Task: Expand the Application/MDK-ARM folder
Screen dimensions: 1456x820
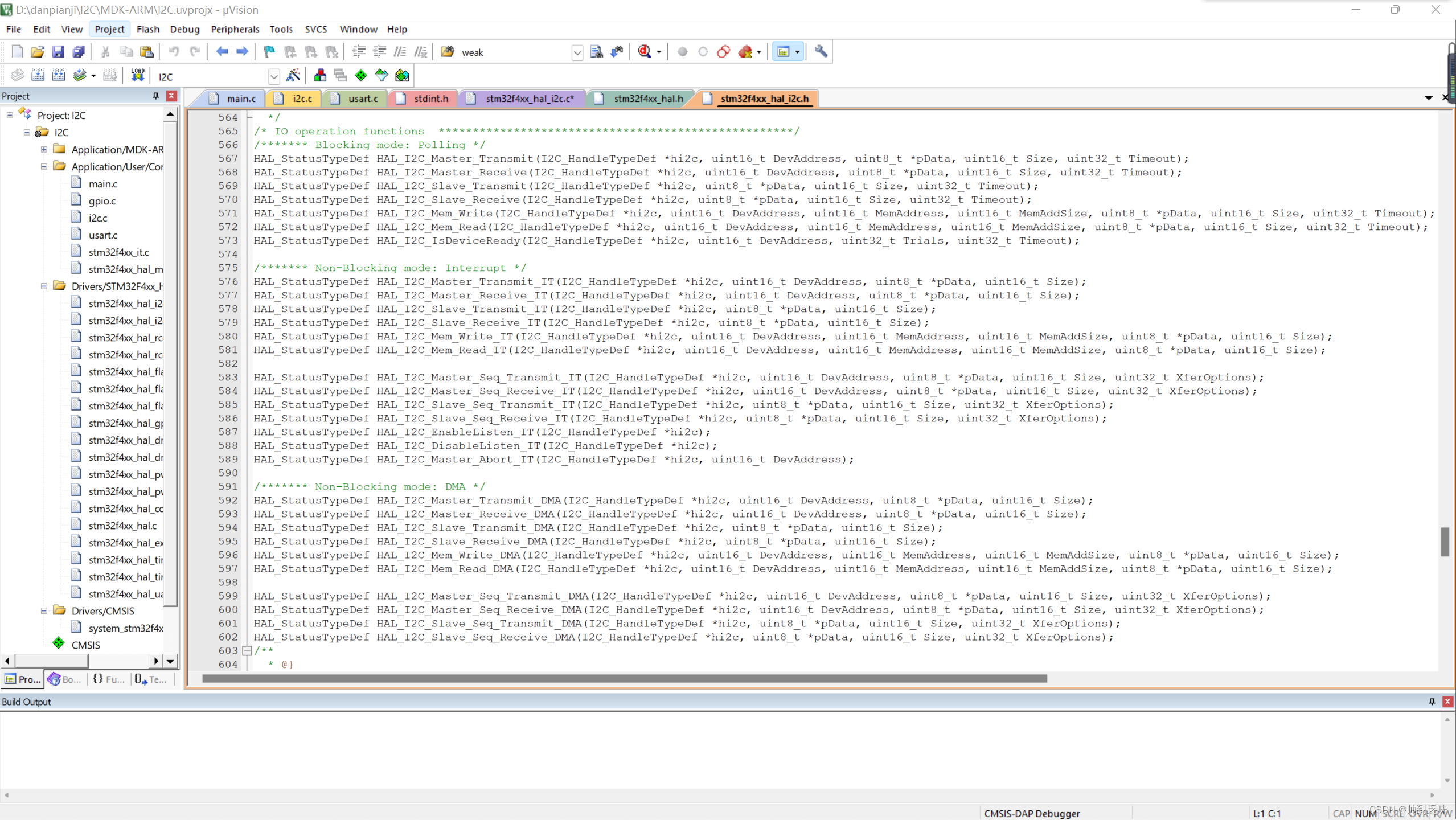Action: pyautogui.click(x=44, y=149)
